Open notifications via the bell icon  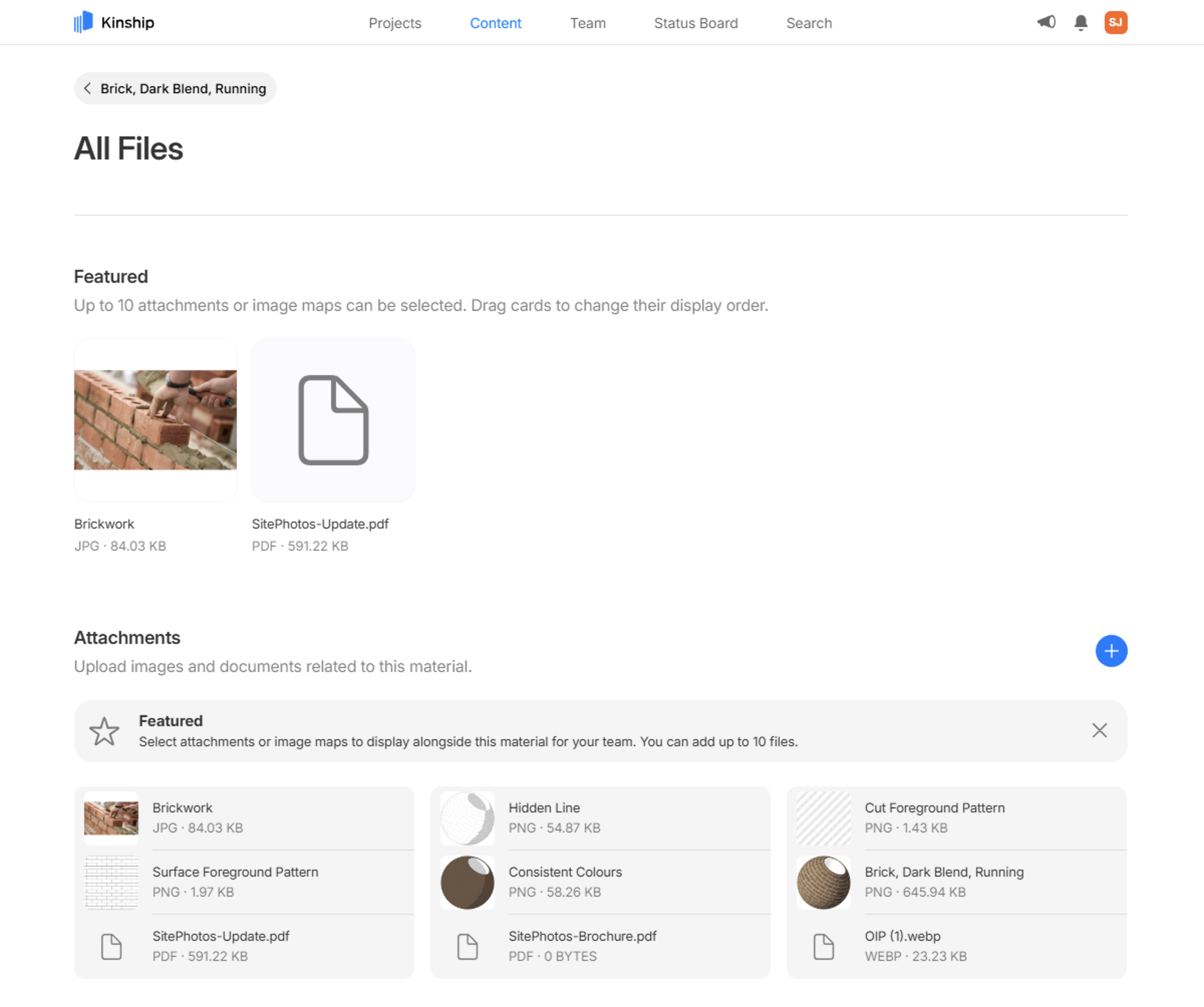[x=1080, y=23]
